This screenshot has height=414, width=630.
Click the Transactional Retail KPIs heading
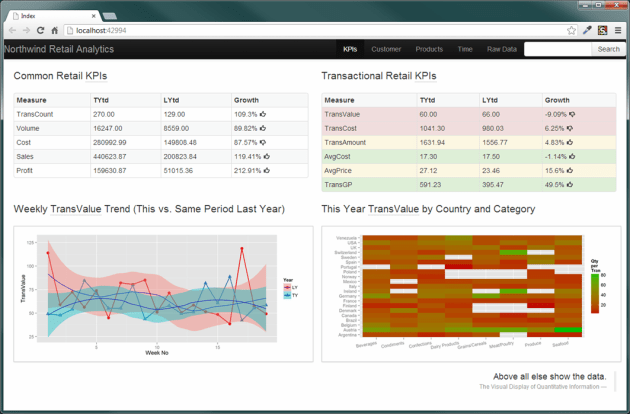click(x=379, y=76)
